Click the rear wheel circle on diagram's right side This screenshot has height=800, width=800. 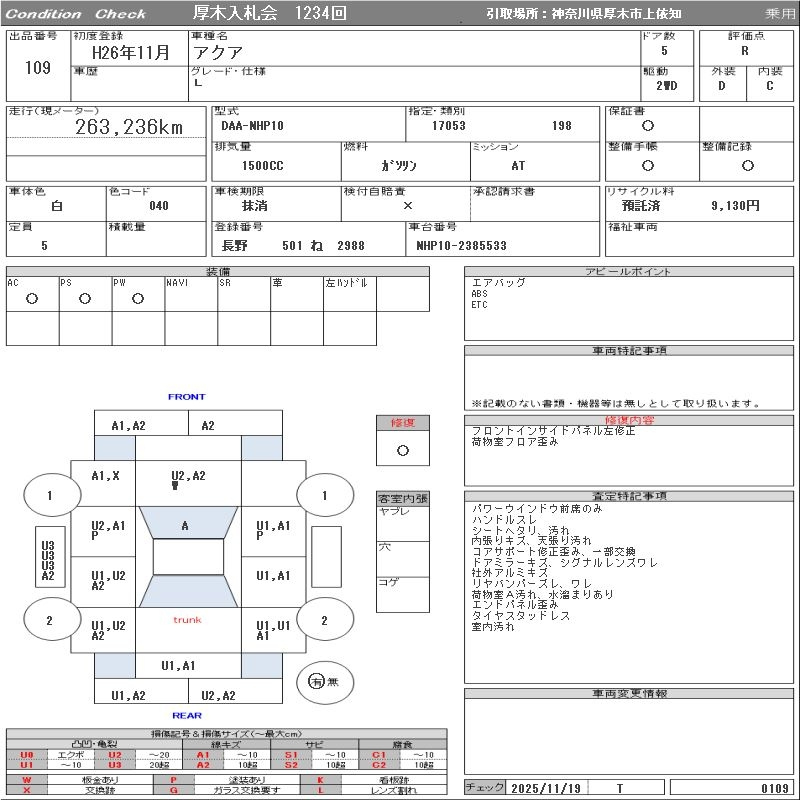[324, 620]
